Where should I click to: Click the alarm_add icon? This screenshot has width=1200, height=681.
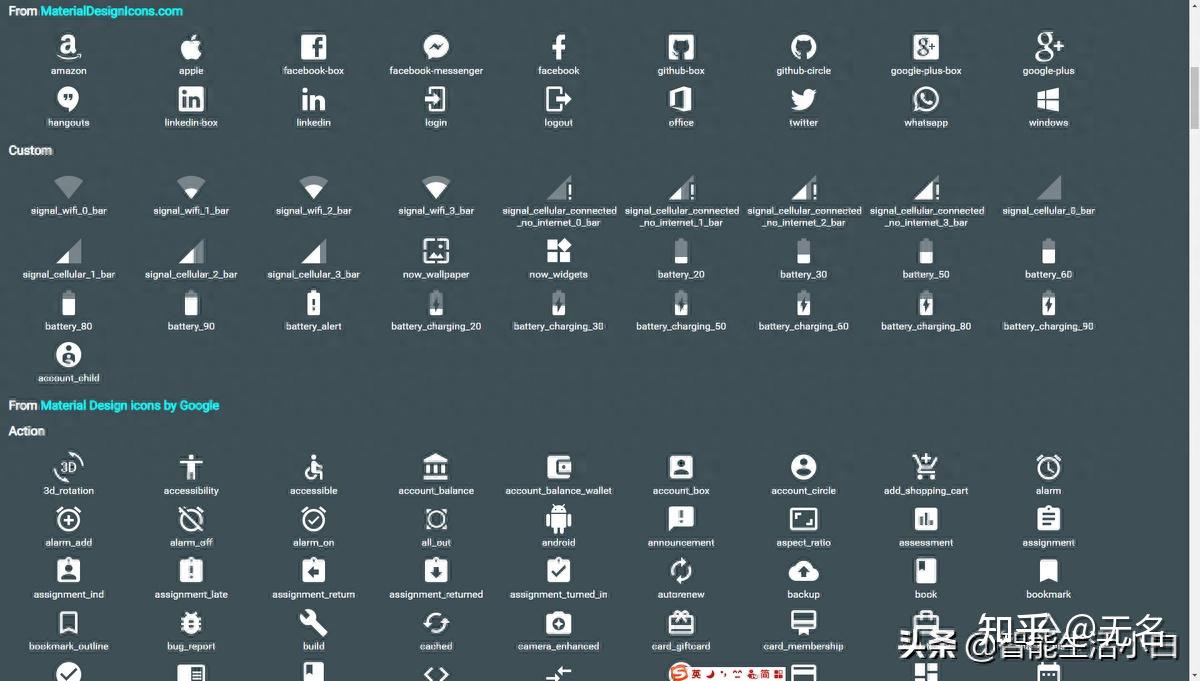coord(68,519)
